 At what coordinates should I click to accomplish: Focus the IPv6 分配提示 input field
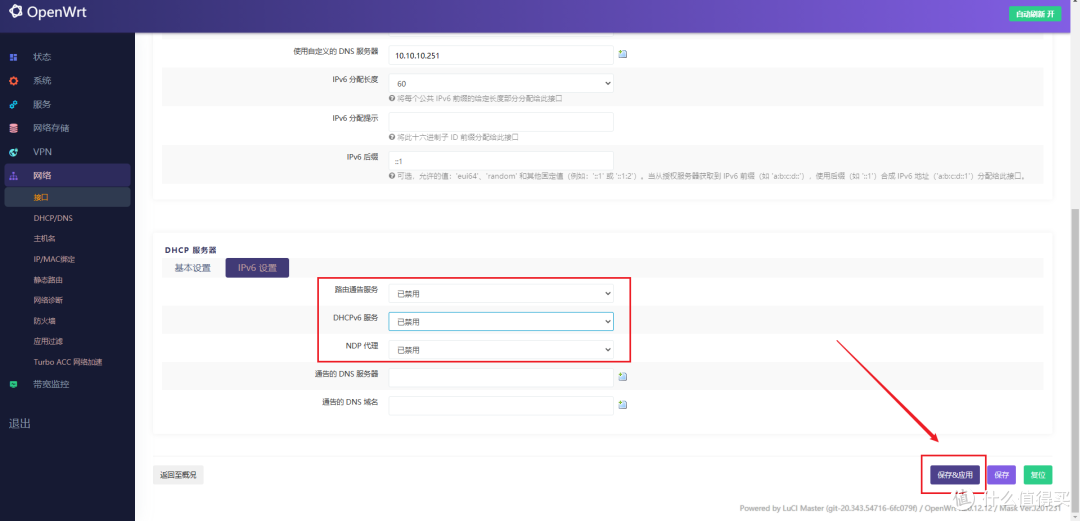pyautogui.click(x=501, y=121)
